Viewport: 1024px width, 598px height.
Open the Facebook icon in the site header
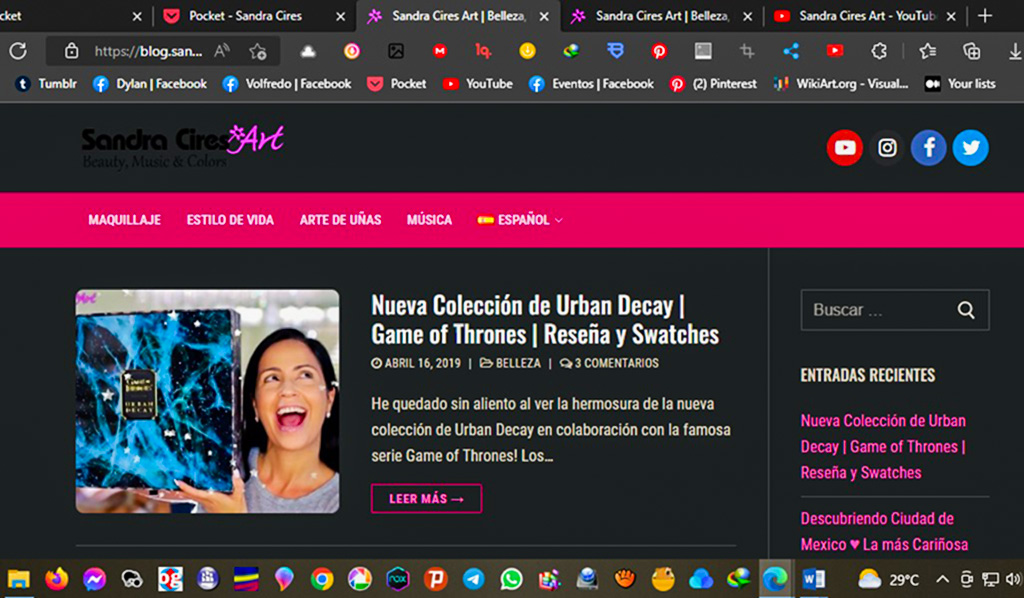928,147
